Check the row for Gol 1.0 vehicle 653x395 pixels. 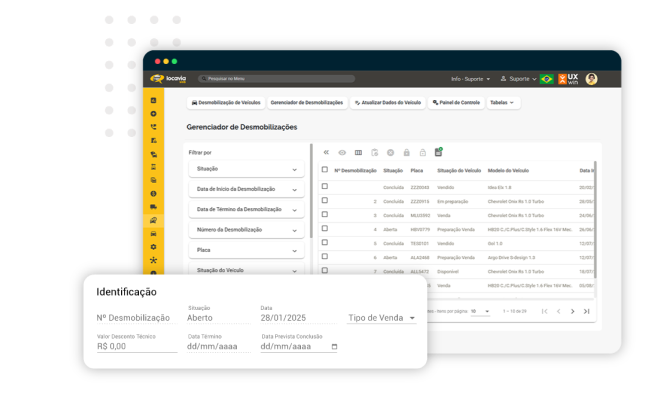pyautogui.click(x=325, y=242)
